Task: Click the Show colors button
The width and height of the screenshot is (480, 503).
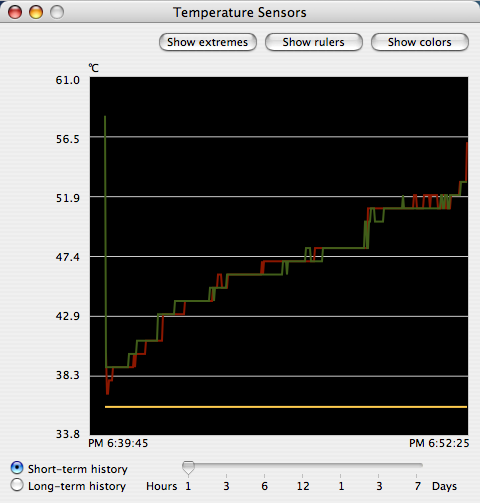Action: 420,42
